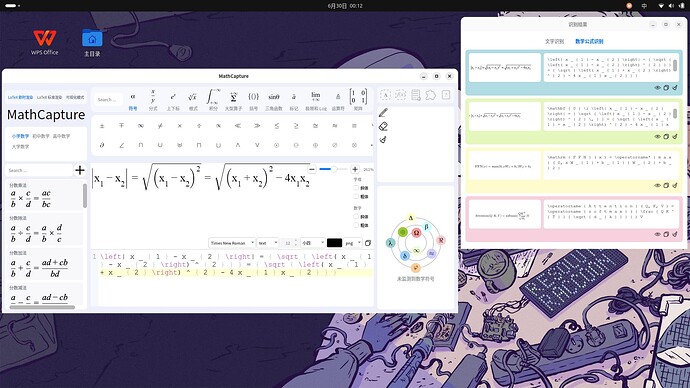Open the text style dropdown
Image resolution: width=690 pixels, height=388 pixels.
pyautogui.click(x=268, y=243)
